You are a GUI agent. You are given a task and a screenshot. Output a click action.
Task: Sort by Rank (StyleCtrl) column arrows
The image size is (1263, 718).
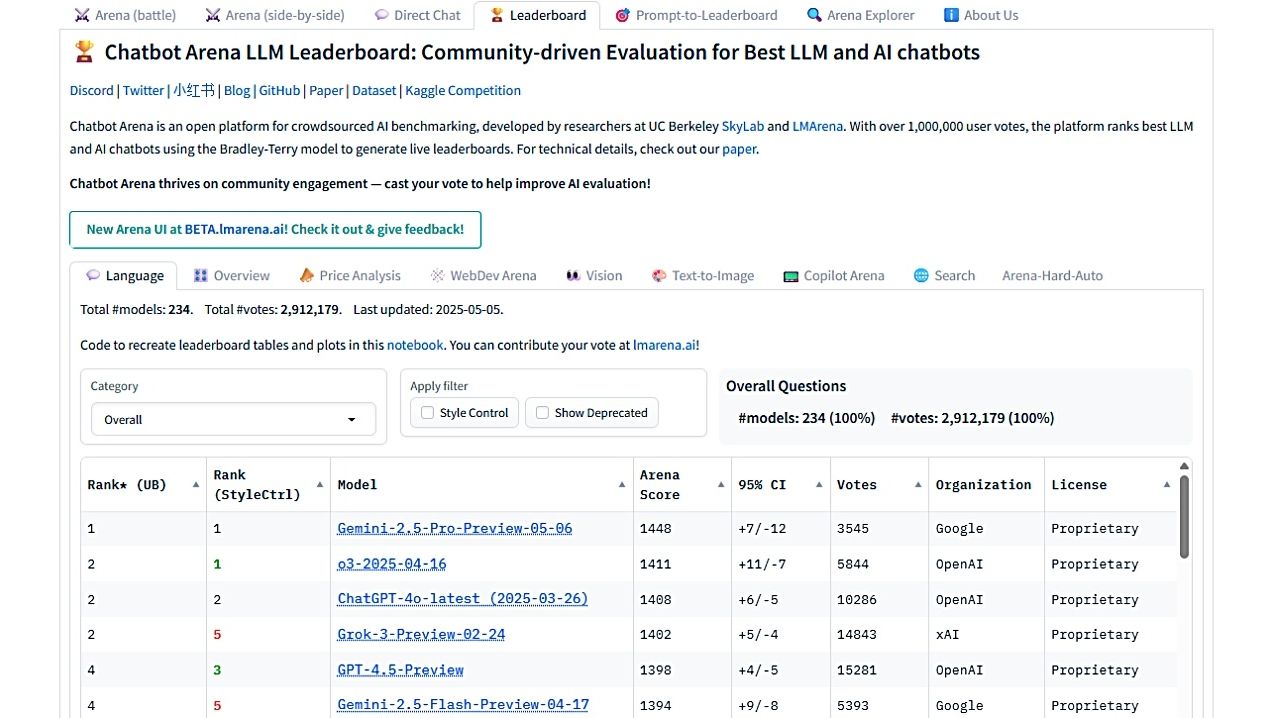point(320,485)
